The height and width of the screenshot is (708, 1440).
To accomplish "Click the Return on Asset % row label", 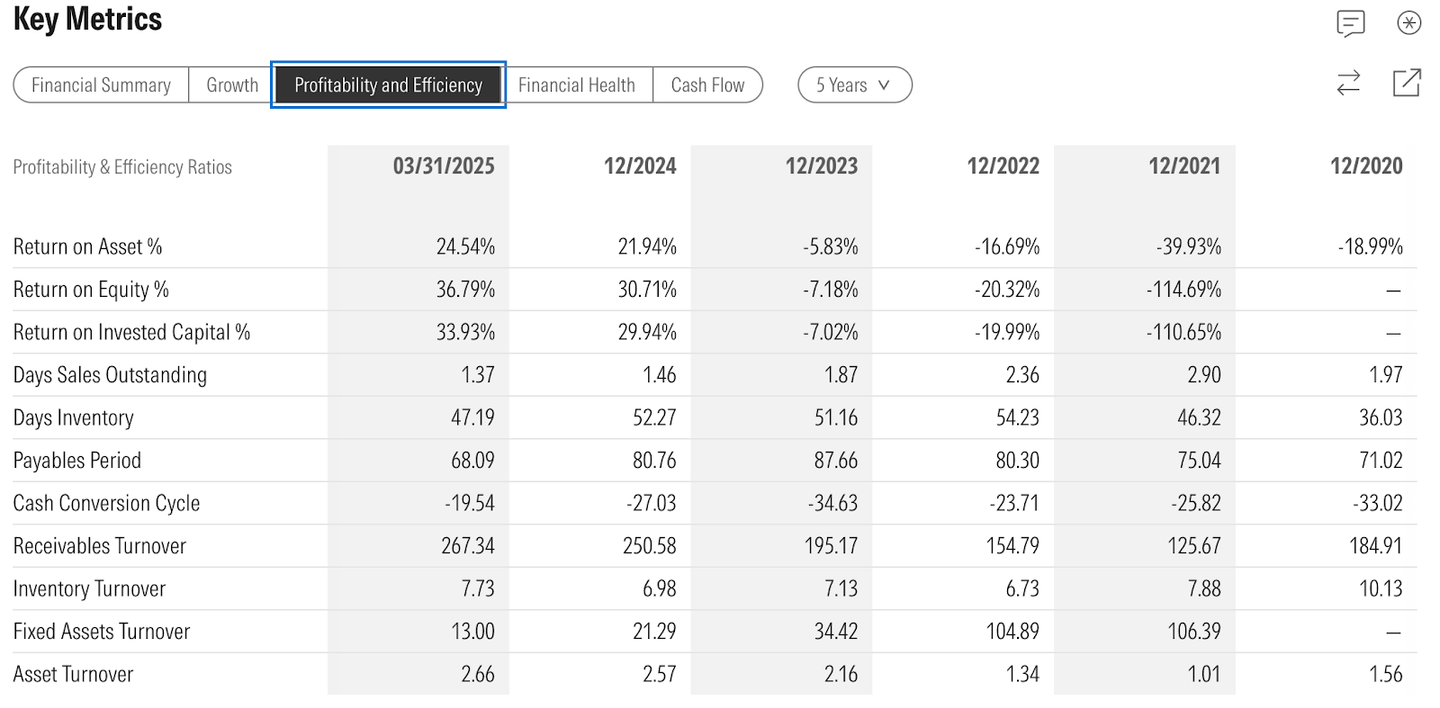I will tap(88, 247).
